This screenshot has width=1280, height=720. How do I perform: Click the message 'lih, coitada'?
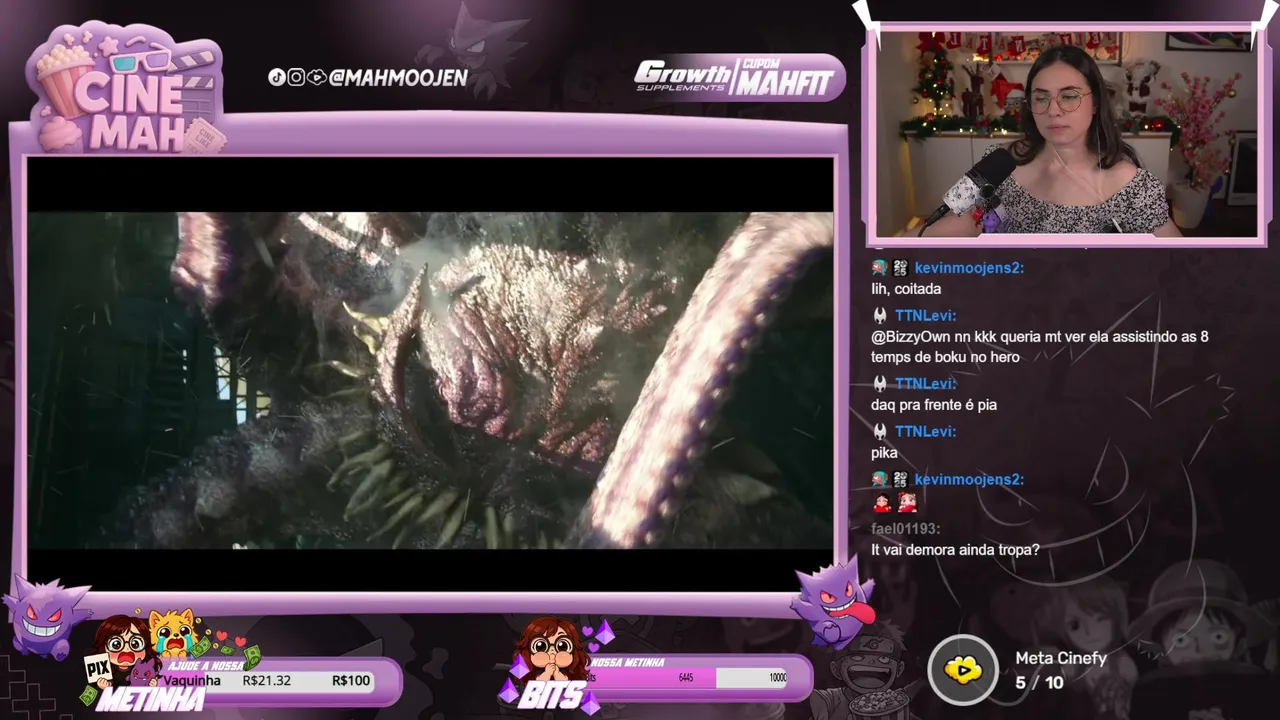[906, 289]
